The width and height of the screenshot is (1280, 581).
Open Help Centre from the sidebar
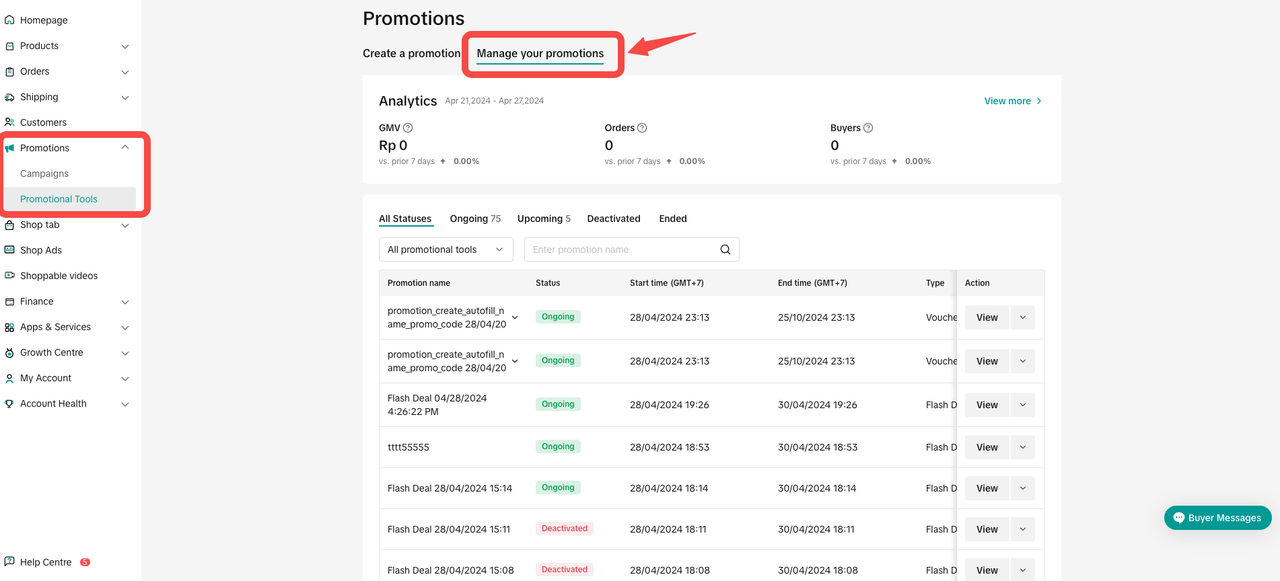point(45,562)
